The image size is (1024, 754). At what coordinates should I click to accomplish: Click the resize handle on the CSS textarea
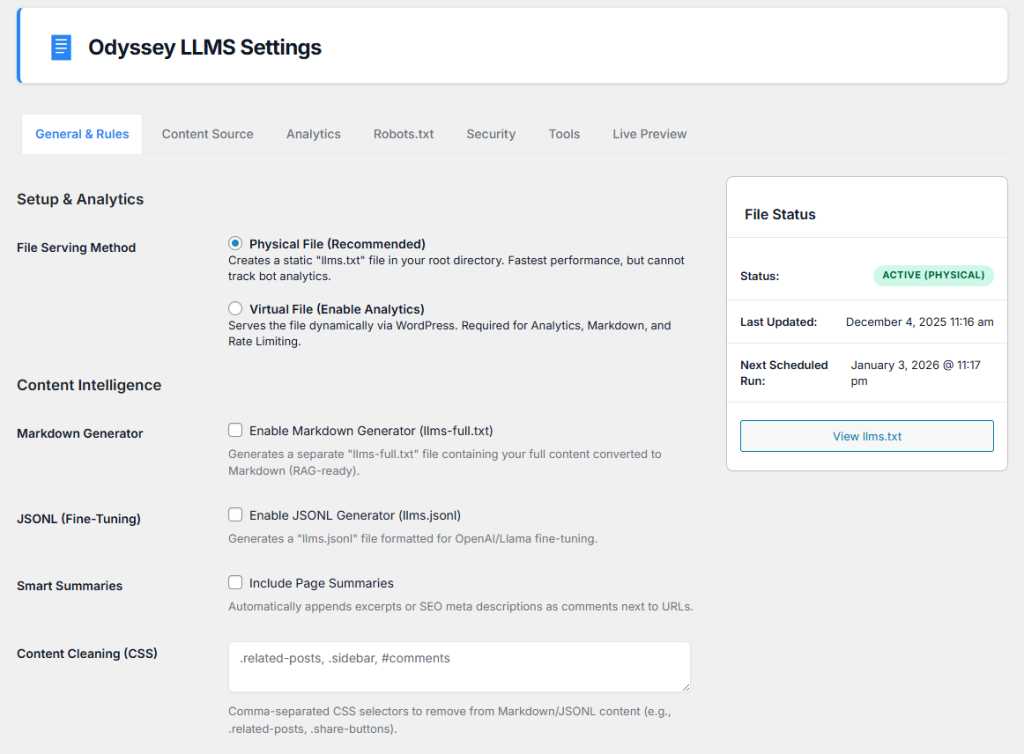coord(686,687)
